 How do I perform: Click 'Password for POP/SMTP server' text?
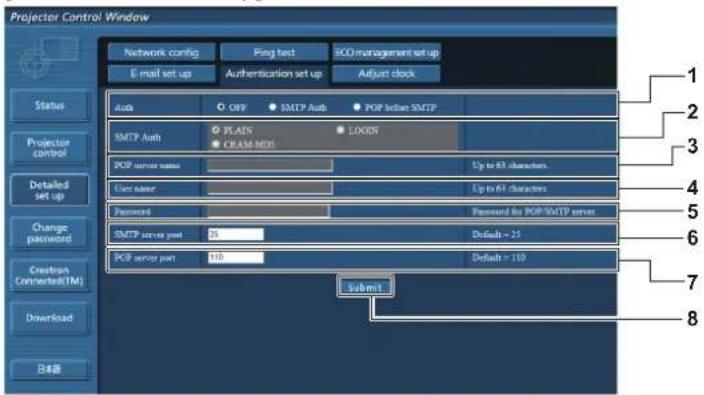tap(533, 211)
